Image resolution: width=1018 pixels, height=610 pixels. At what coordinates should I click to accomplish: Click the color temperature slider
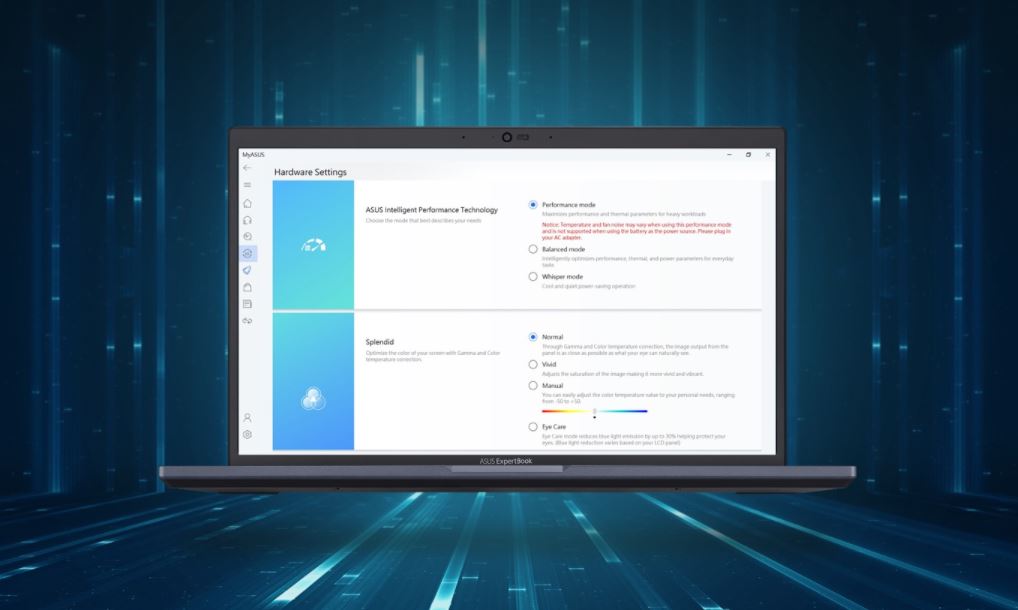pyautogui.click(x=594, y=411)
